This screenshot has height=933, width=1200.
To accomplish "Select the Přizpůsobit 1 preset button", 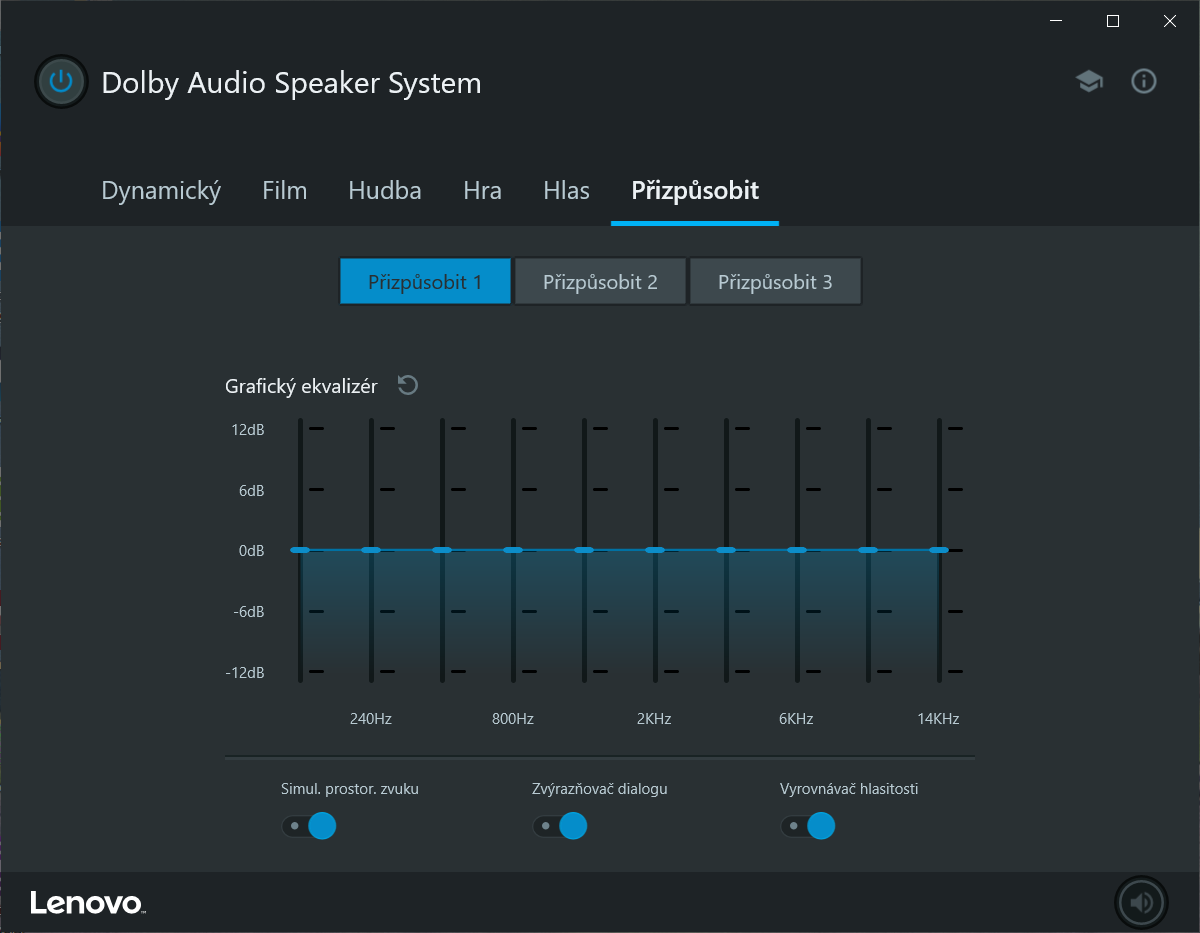I will tap(425, 282).
